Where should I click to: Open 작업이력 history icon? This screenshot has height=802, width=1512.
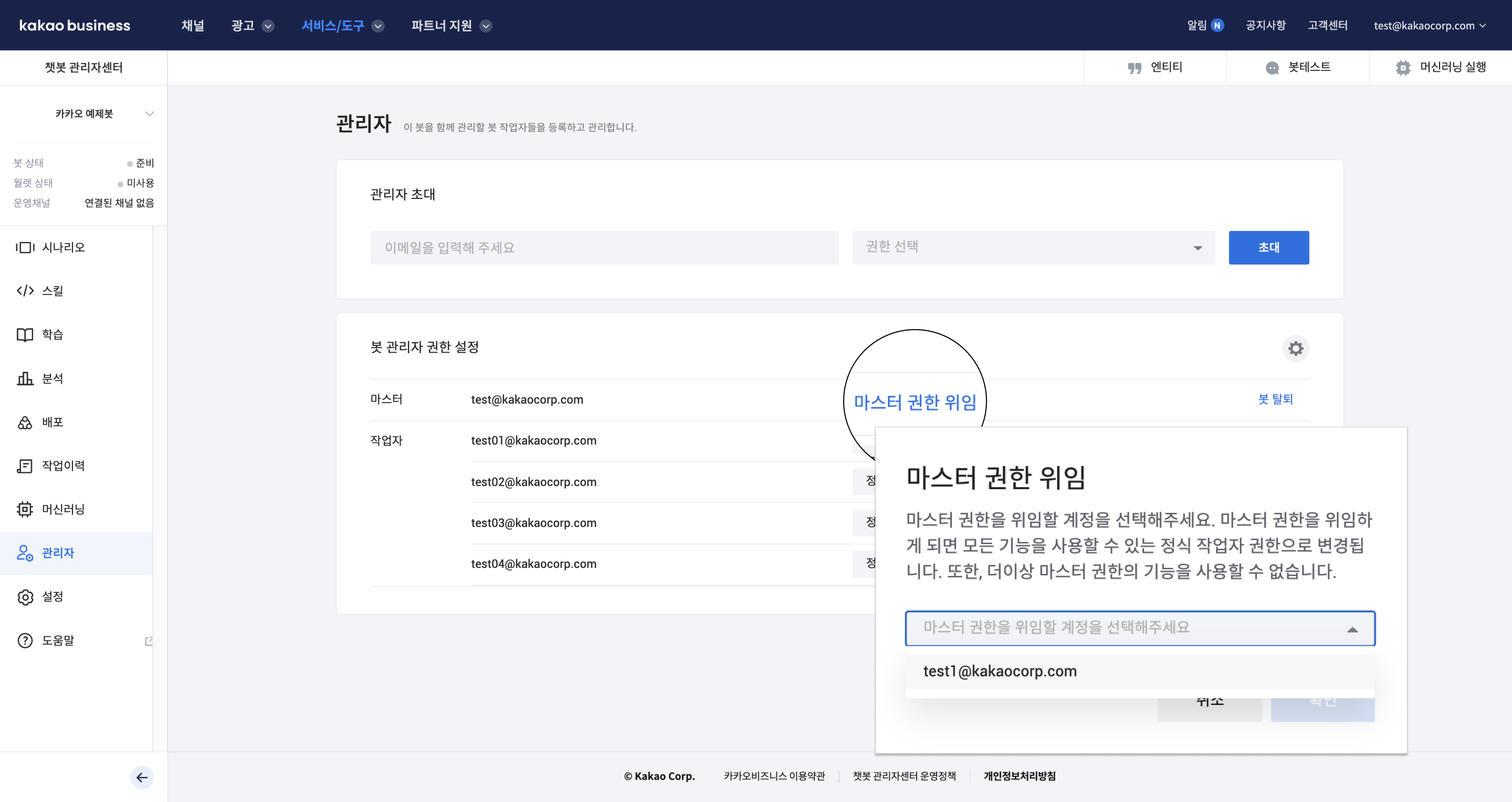(x=25, y=466)
